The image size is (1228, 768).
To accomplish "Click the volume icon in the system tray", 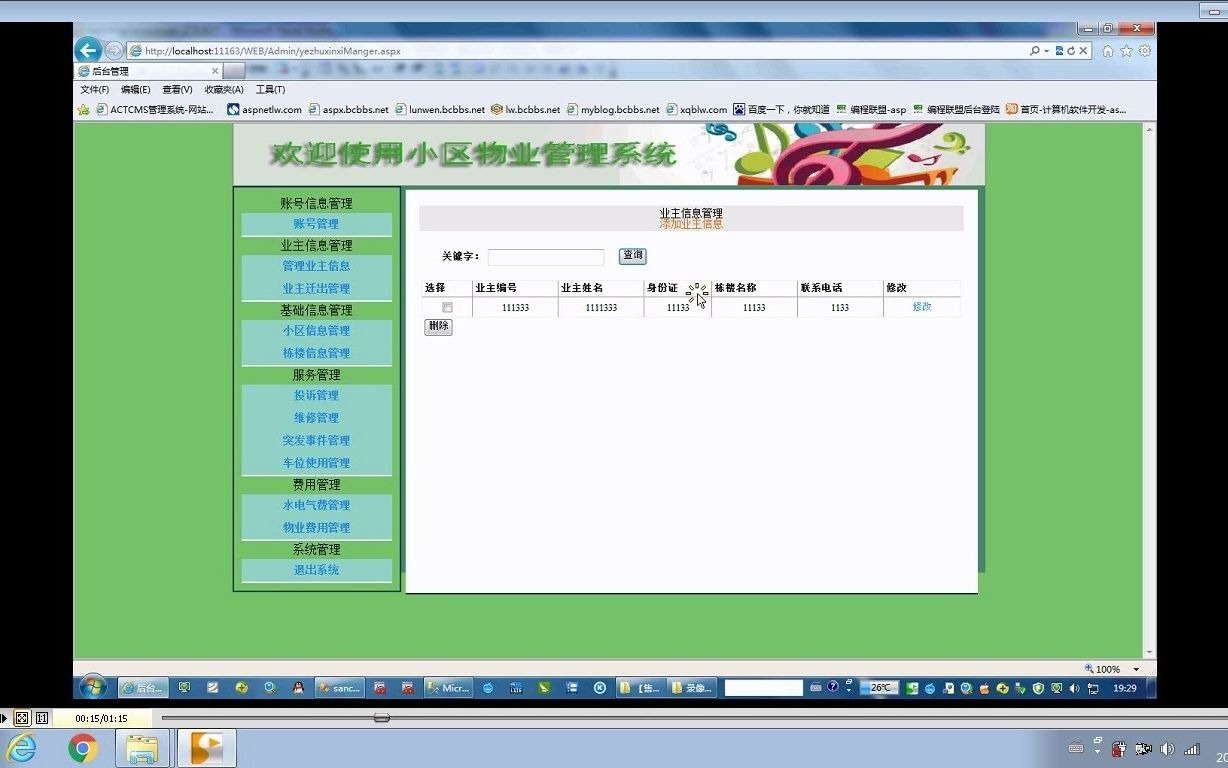I will (x=1072, y=688).
